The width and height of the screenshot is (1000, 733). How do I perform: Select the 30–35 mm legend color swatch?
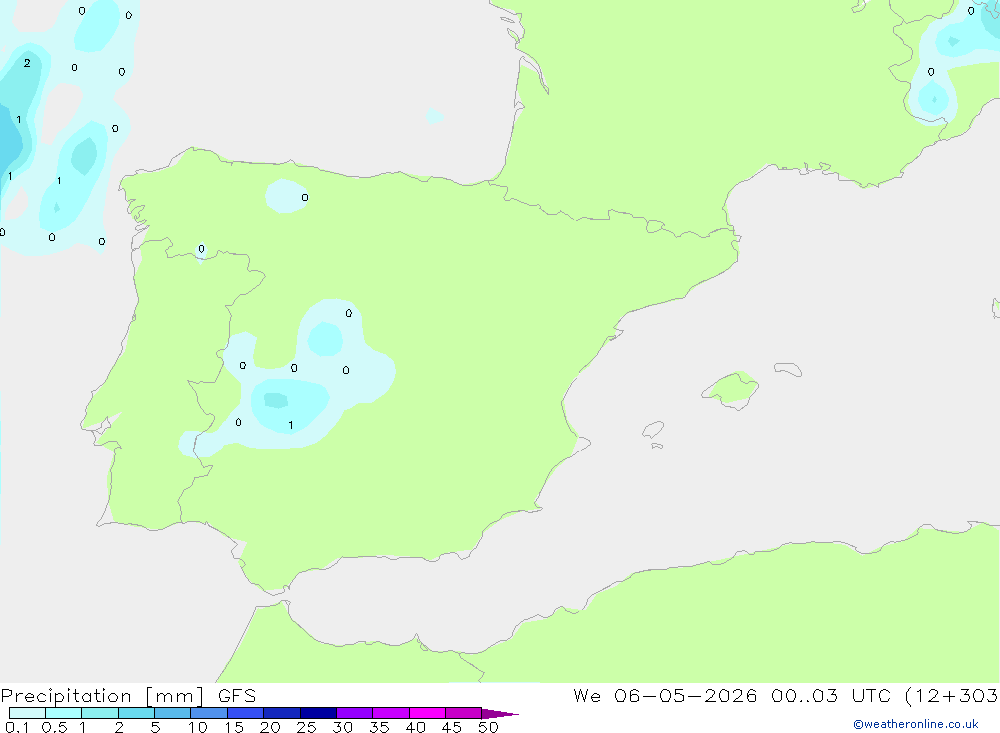pyautogui.click(x=355, y=713)
